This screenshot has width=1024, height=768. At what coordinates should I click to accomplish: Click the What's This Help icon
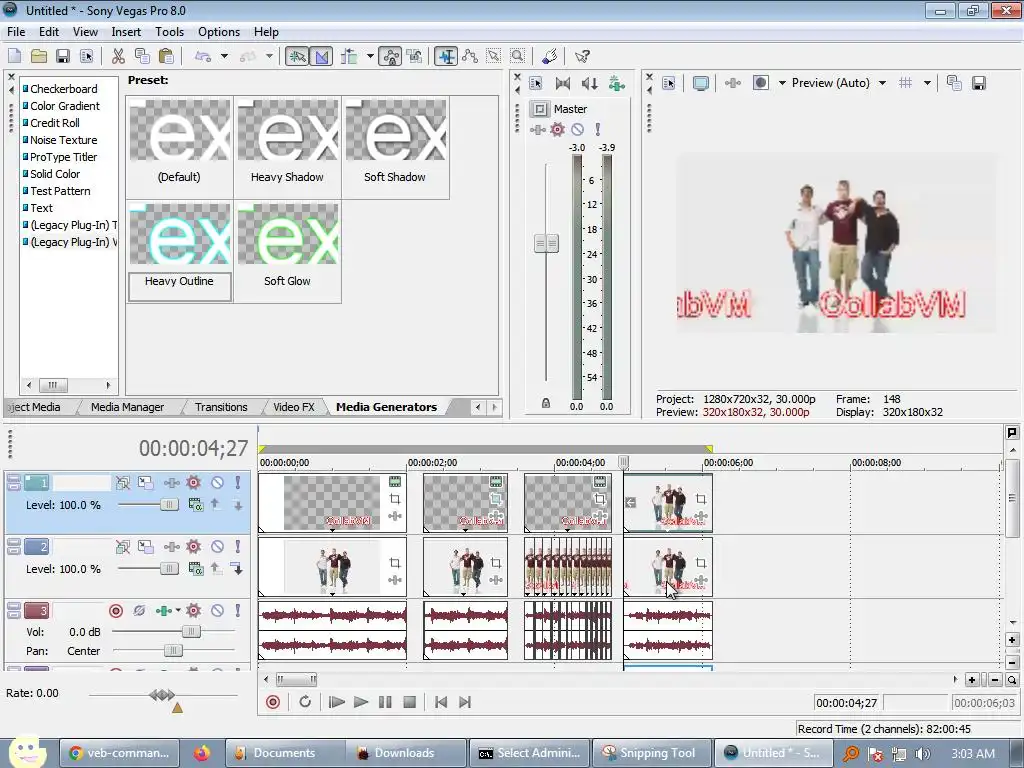click(x=582, y=56)
